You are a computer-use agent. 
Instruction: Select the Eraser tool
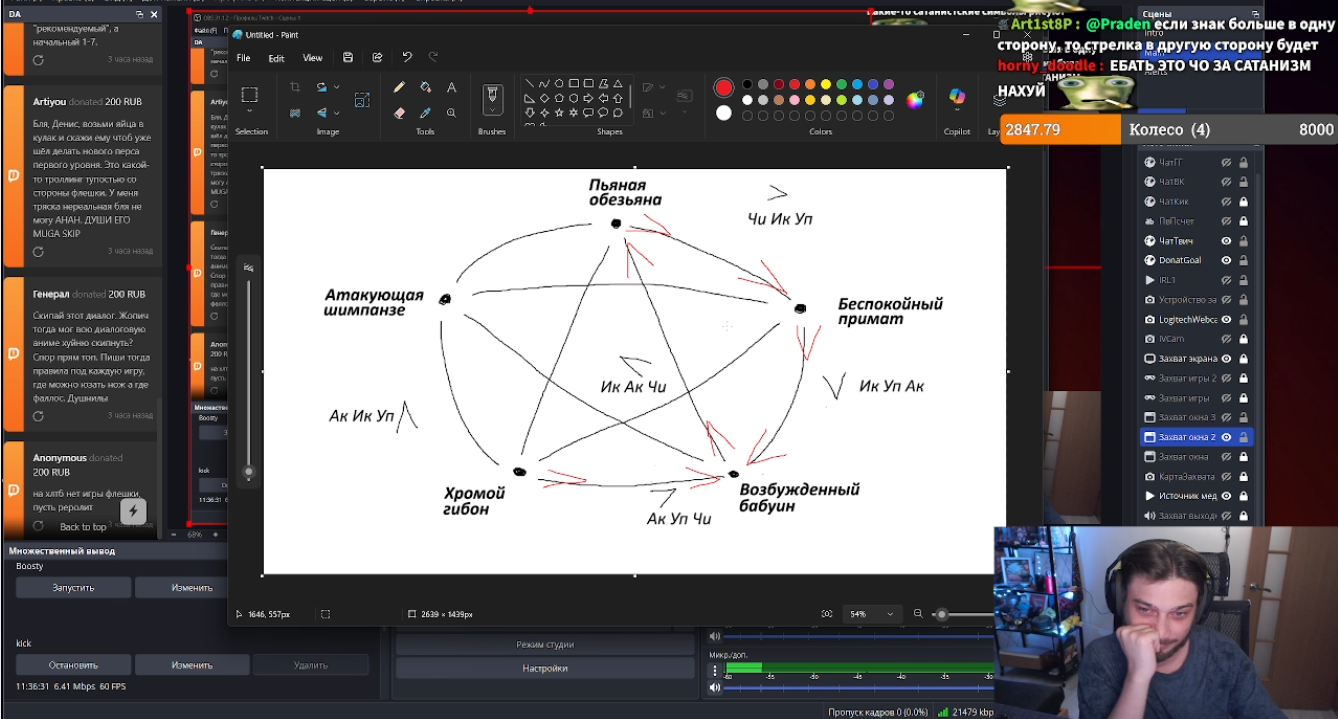pyautogui.click(x=399, y=113)
